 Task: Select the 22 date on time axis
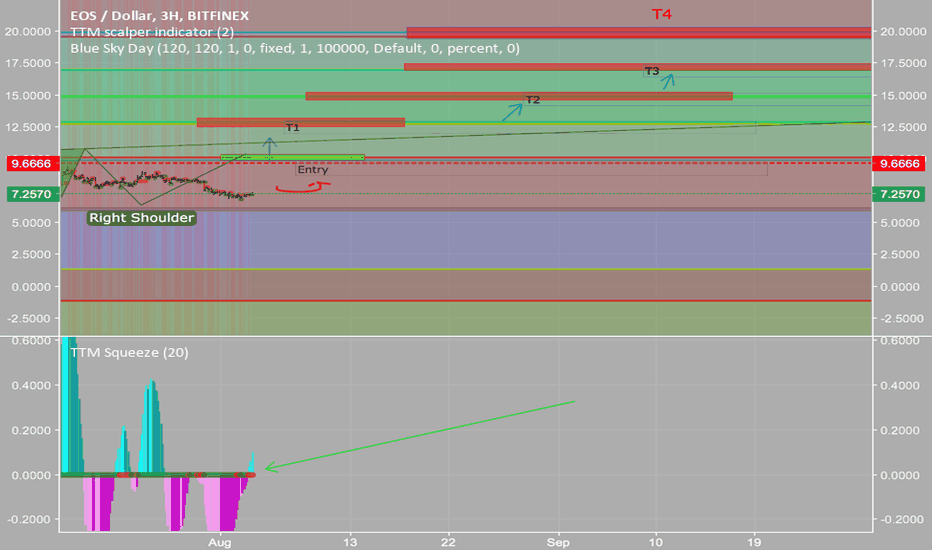448,542
